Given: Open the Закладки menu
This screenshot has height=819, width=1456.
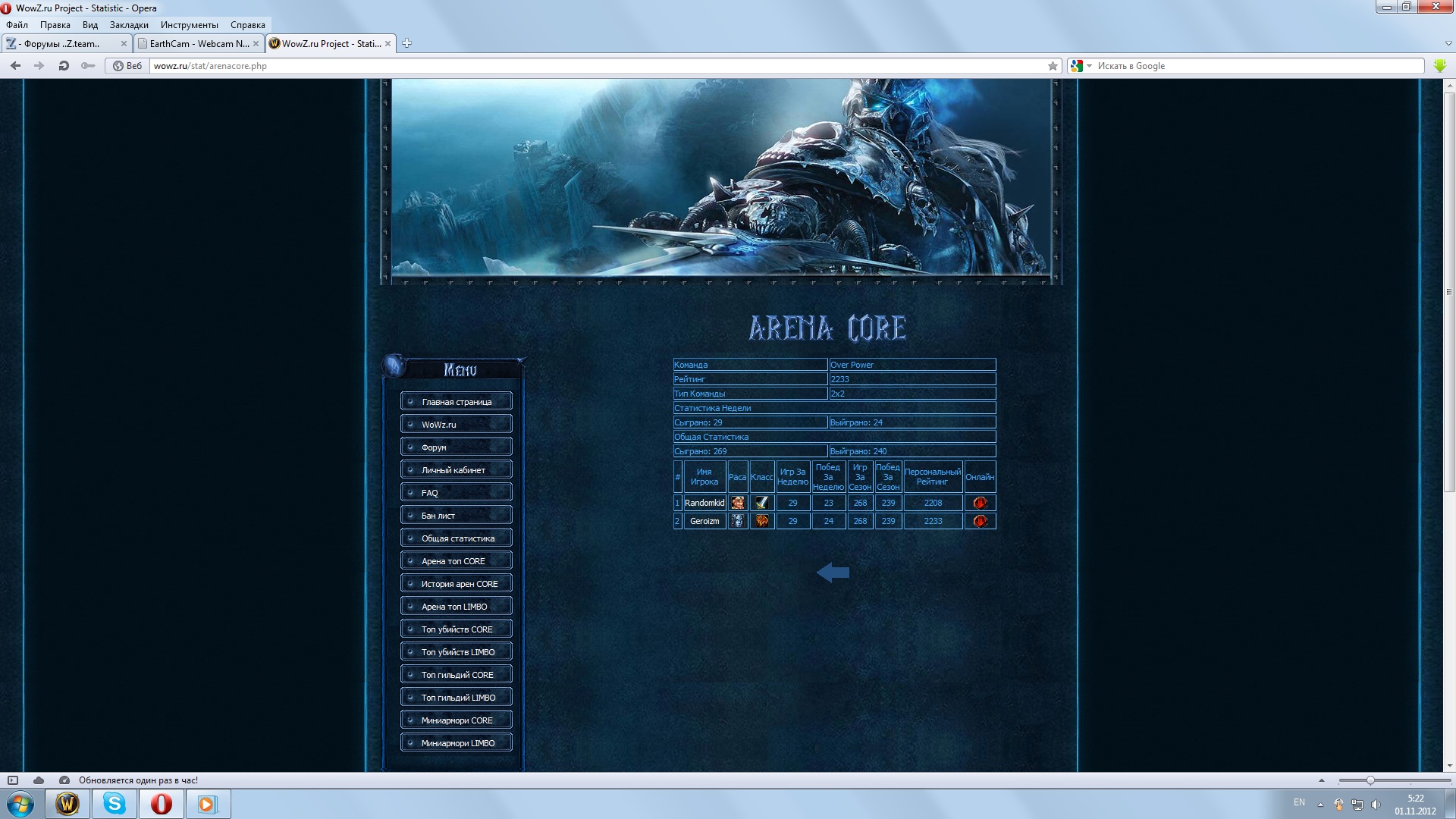Looking at the screenshot, I should click(x=129, y=25).
